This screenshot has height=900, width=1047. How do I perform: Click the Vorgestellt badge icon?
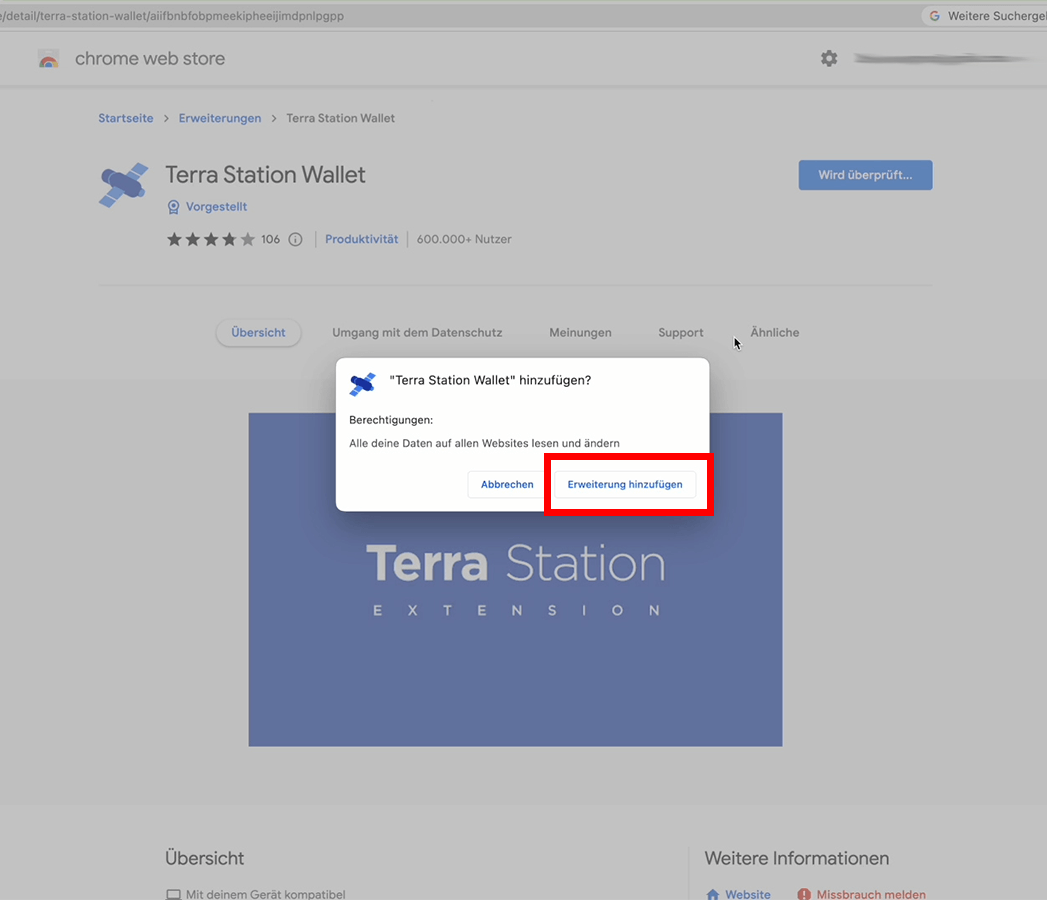[173, 207]
